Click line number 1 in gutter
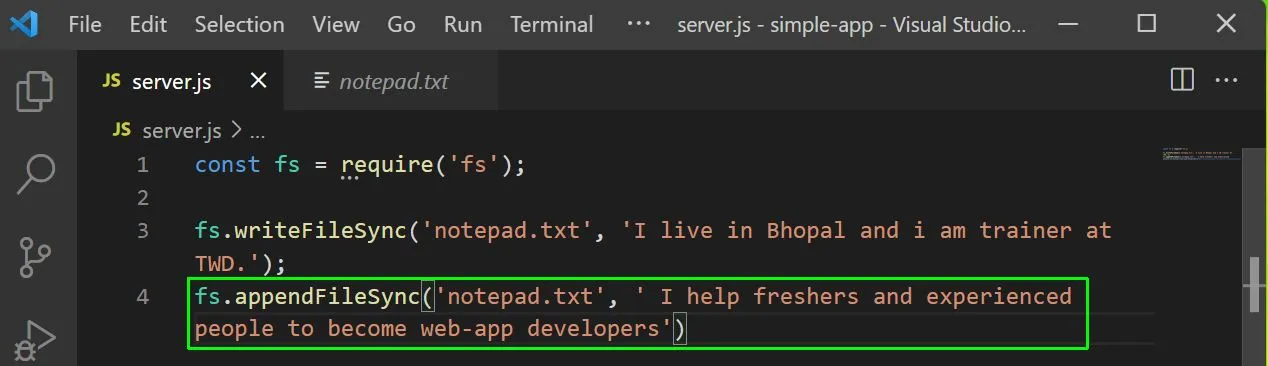Viewport: 1268px width, 366px height. (x=143, y=165)
